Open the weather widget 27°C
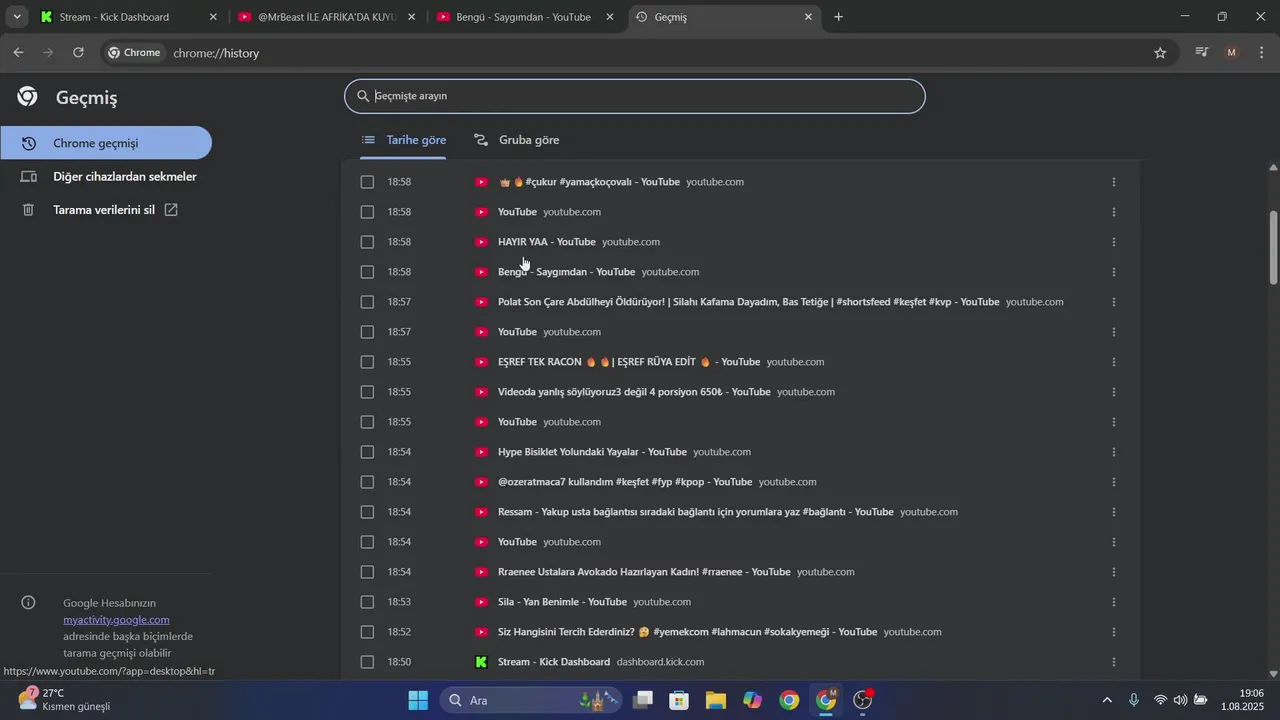Viewport: 1280px width, 720px height. coord(65,700)
